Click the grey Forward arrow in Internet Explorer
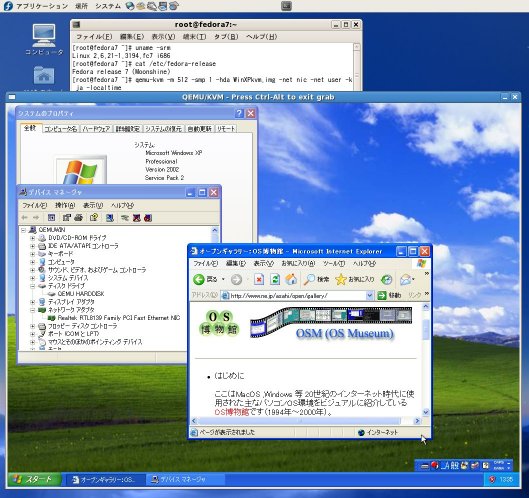This screenshot has width=529, height=498. [x=236, y=279]
